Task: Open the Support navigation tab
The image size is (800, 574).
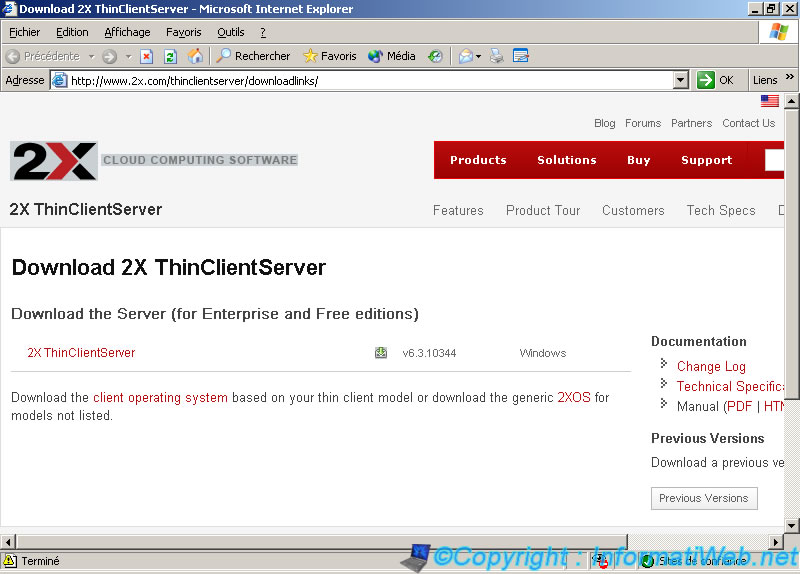Action: point(707,160)
